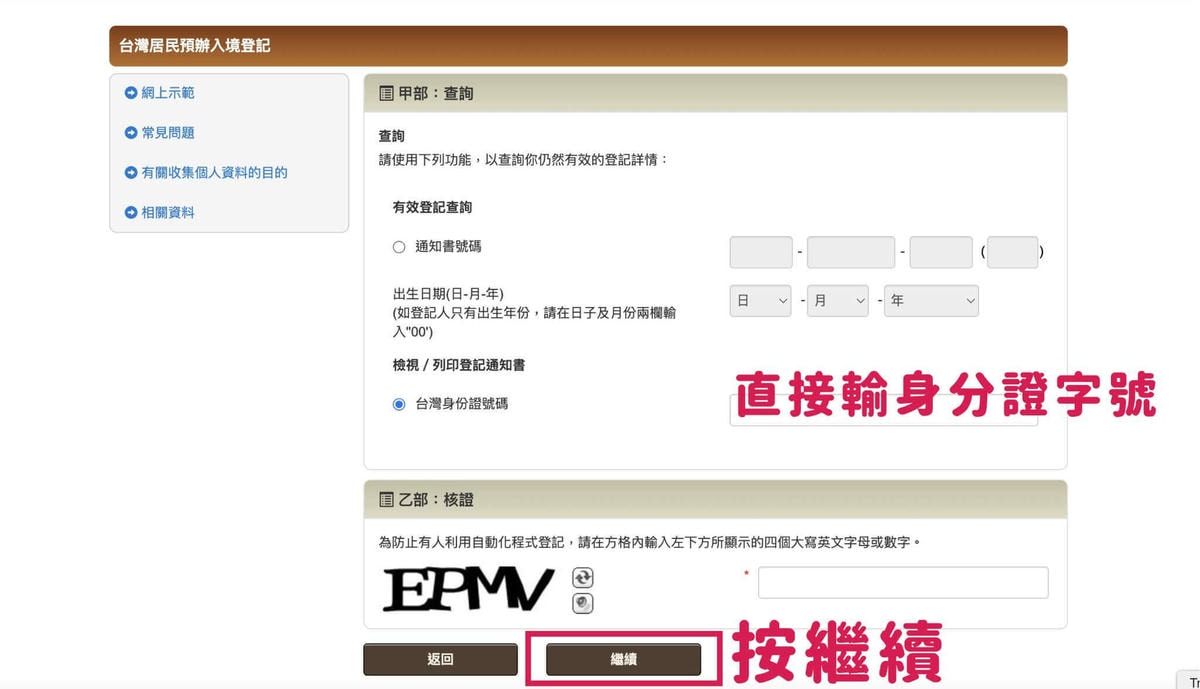Play the captcha audio icon
1200x689 pixels.
tap(582, 603)
